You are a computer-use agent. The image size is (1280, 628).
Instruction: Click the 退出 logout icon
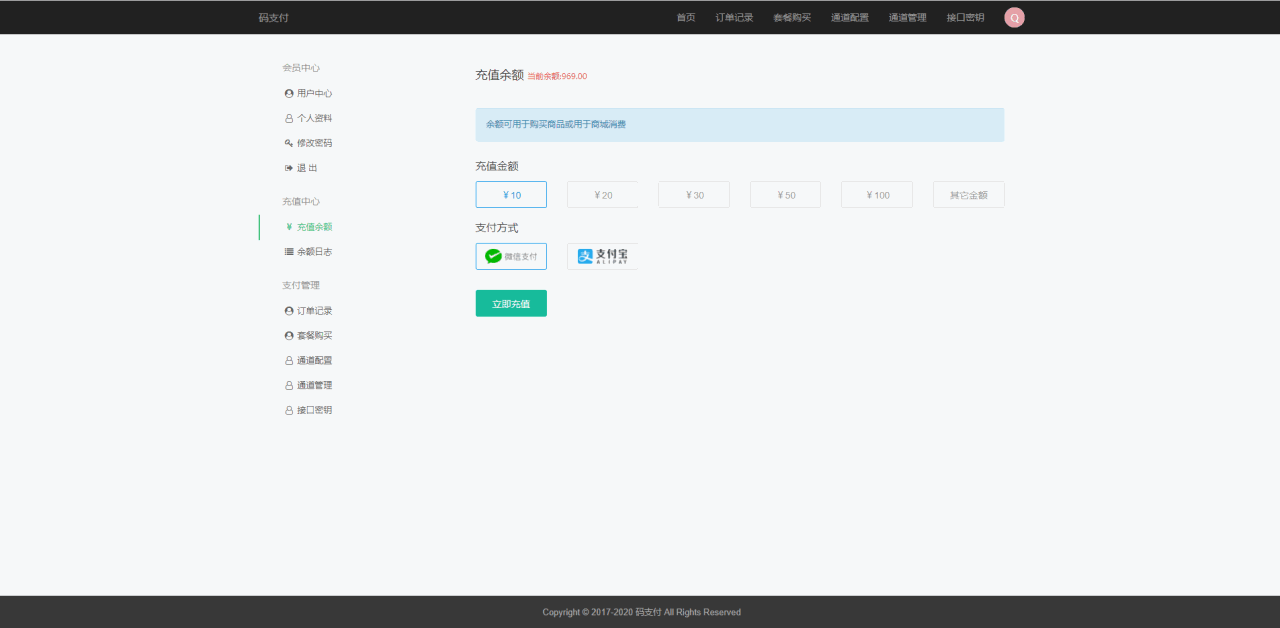click(x=289, y=168)
